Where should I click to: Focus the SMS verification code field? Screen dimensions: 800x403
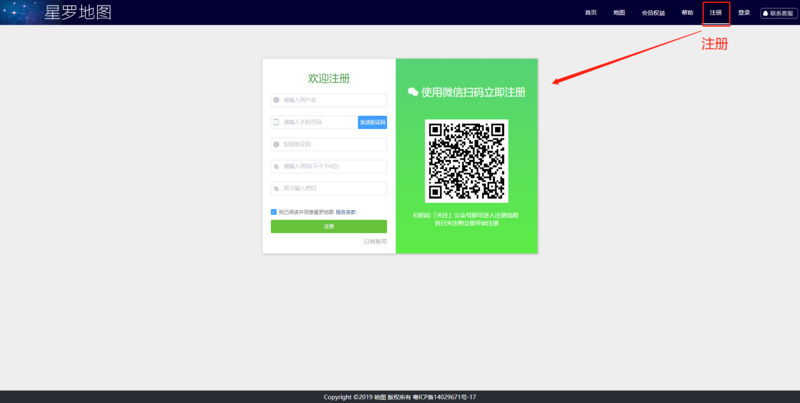coord(329,144)
